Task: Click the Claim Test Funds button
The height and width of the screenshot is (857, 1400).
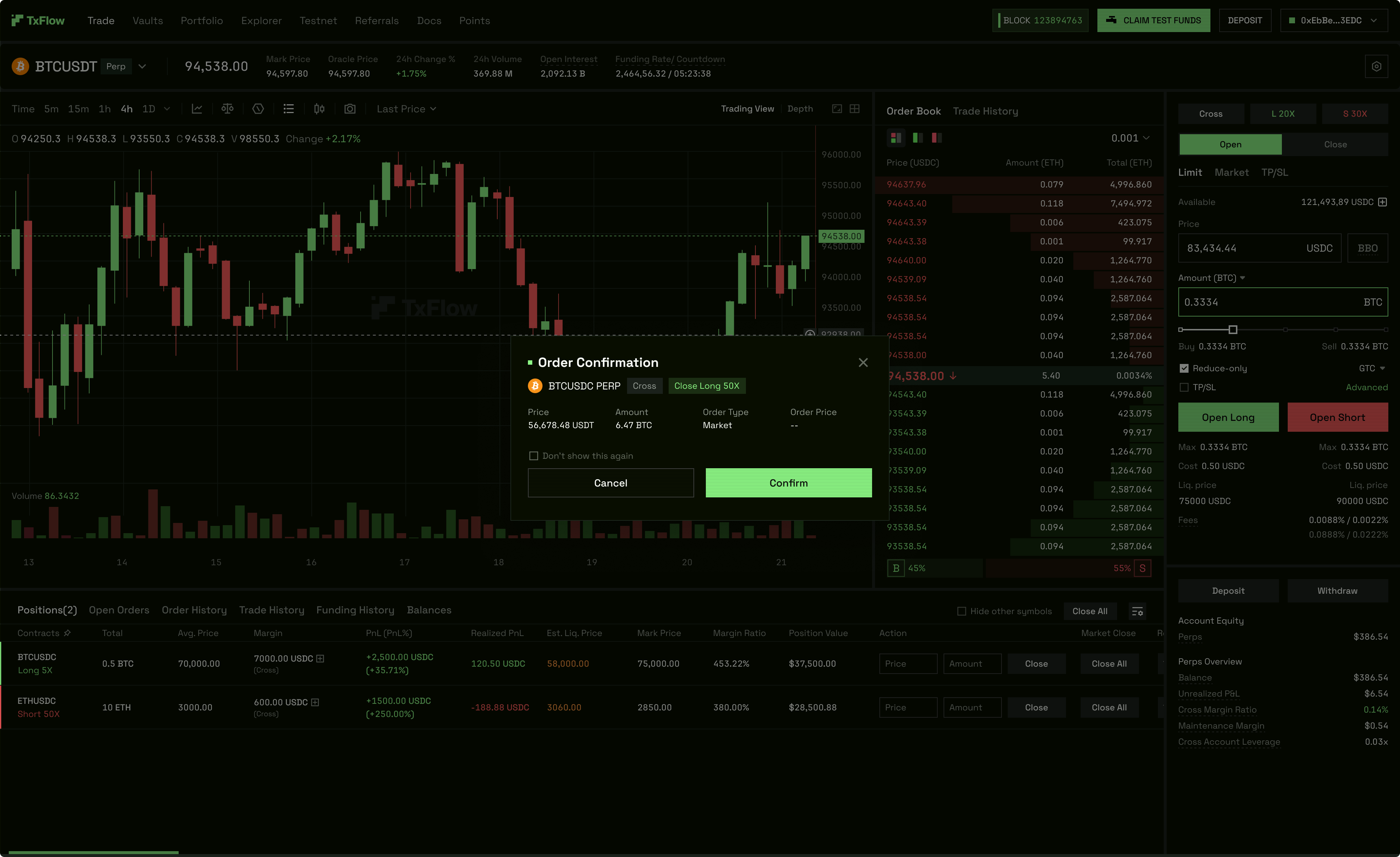Action: (1154, 20)
